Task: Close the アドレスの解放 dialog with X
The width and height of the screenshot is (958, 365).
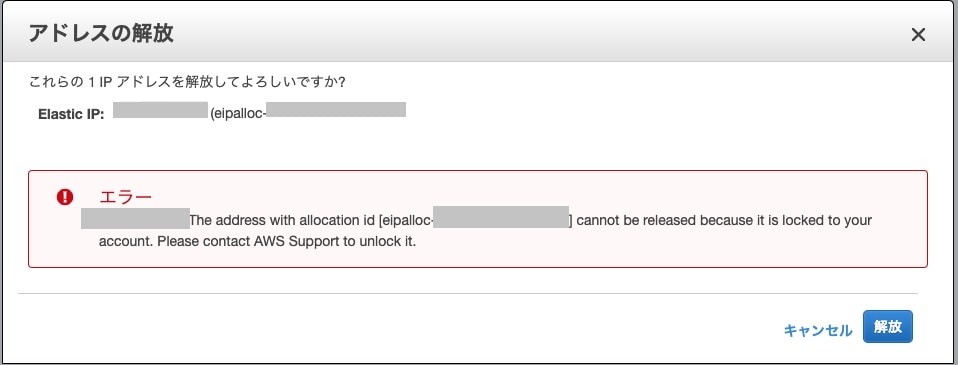Action: tap(918, 35)
